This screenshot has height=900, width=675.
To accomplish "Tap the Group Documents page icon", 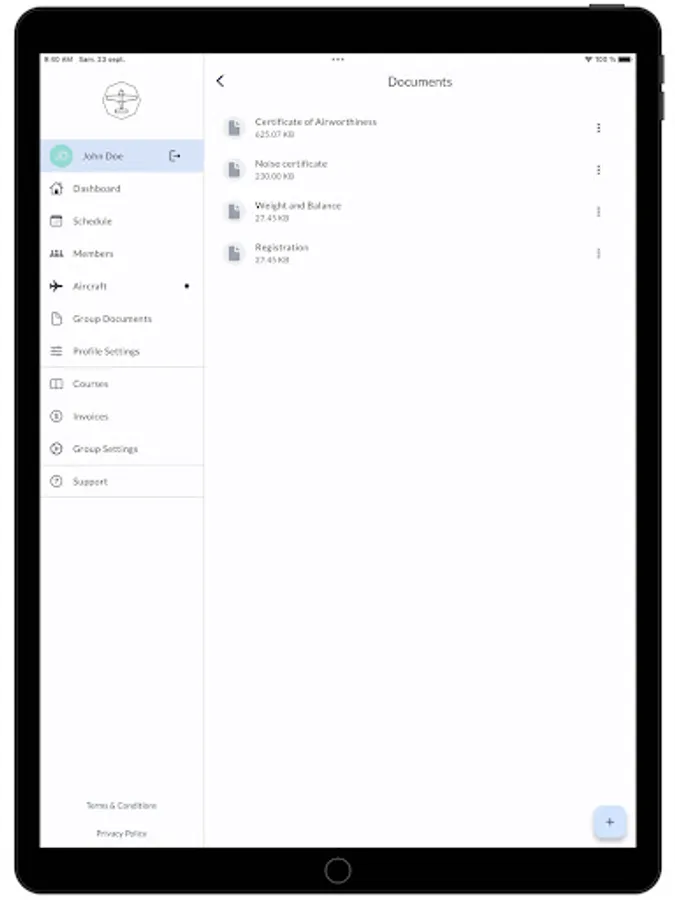I will [x=56, y=319].
